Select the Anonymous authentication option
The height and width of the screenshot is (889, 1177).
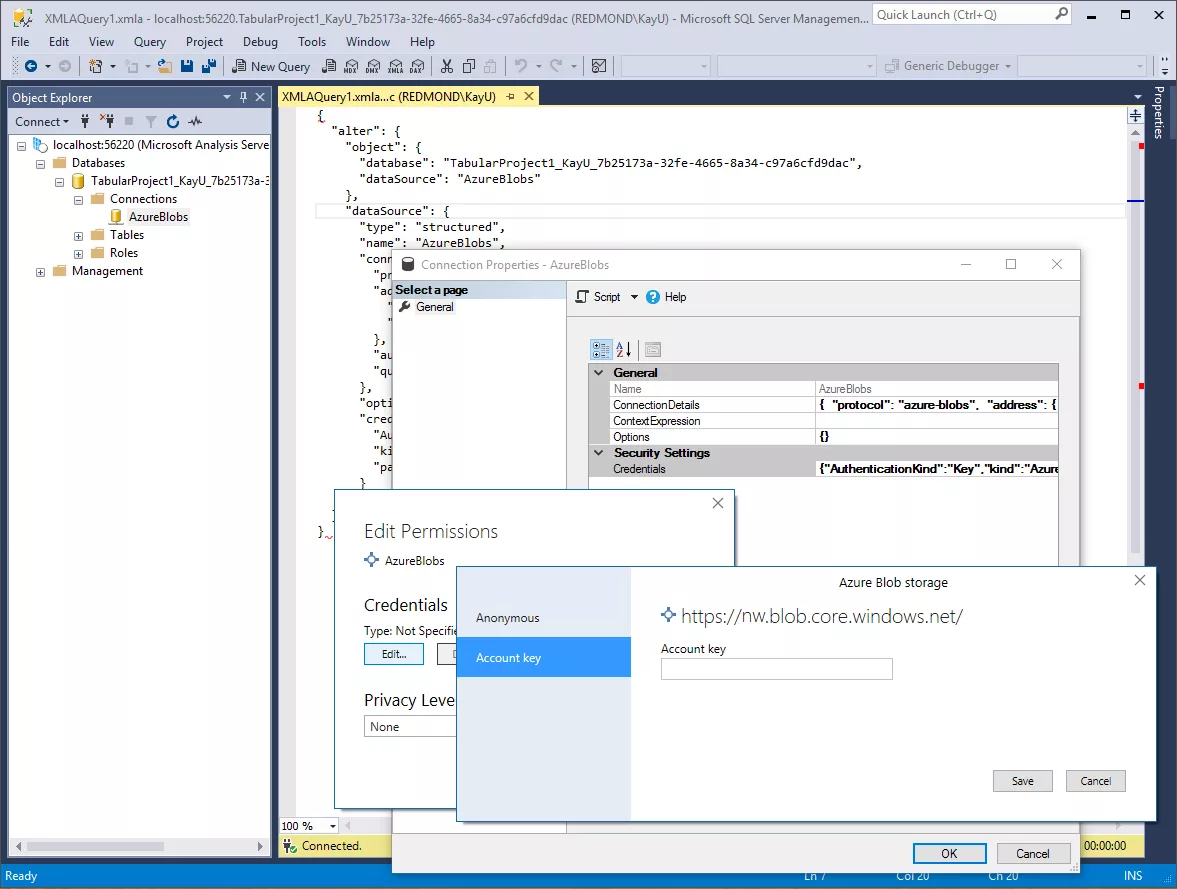coord(543,618)
